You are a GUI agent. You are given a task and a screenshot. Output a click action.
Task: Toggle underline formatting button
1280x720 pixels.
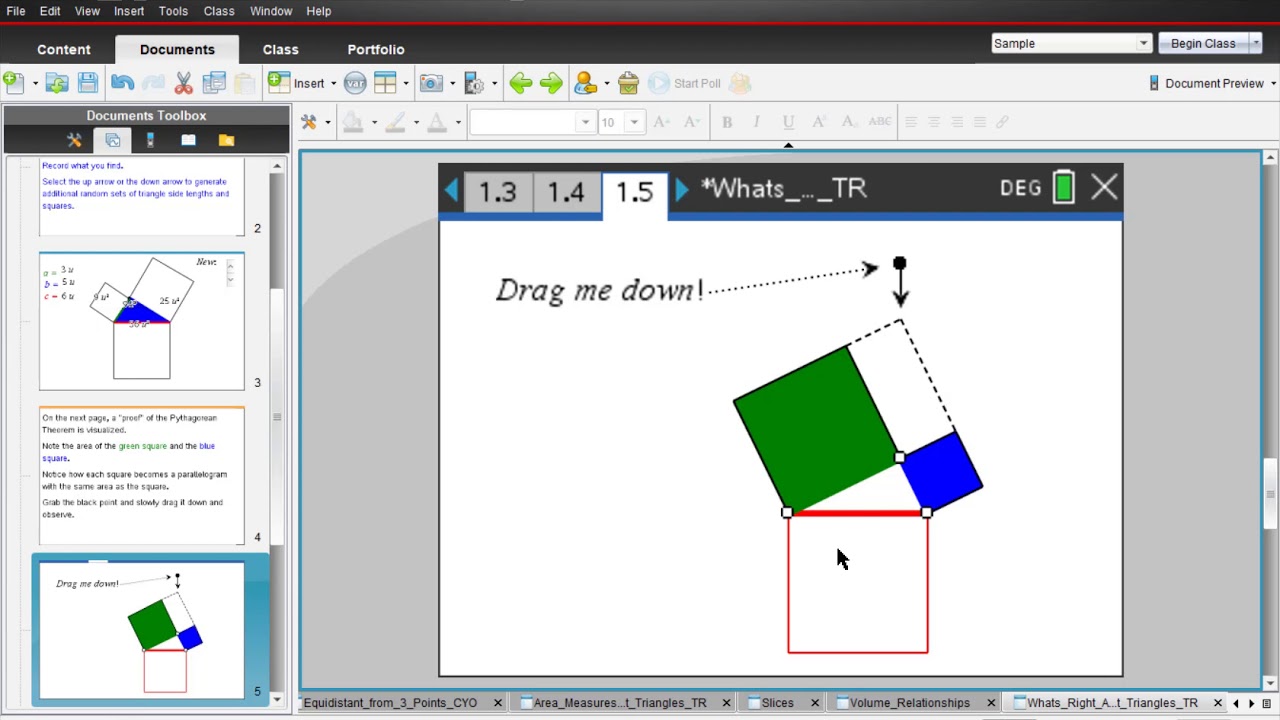tap(788, 122)
